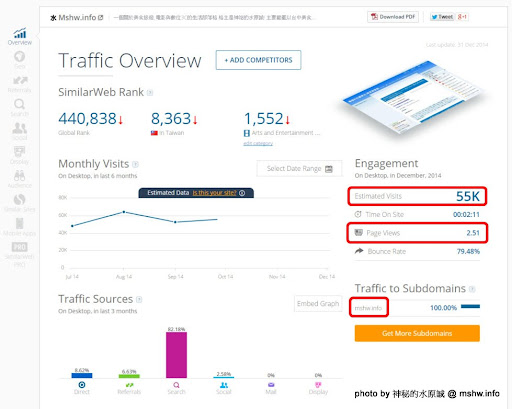Click the help icon next to Traffic to Subdomains
The width and height of the screenshot is (512, 409).
pos(472,289)
